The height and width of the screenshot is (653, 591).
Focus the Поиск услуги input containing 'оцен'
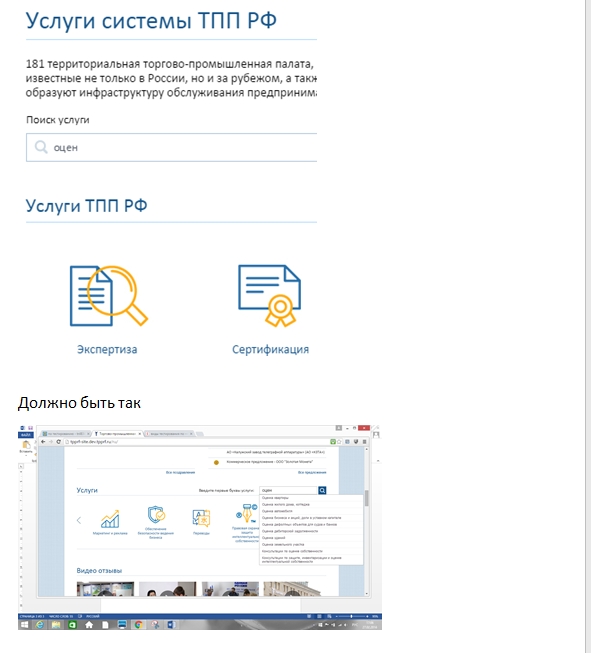coord(172,147)
